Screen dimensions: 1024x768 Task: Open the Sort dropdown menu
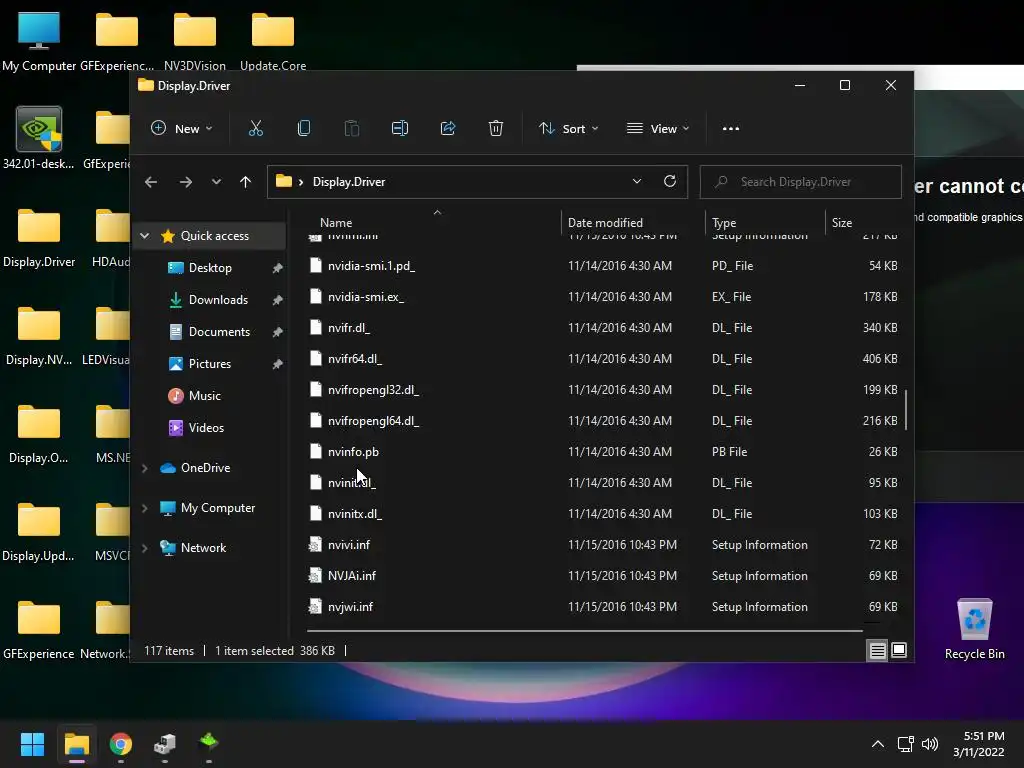click(568, 129)
